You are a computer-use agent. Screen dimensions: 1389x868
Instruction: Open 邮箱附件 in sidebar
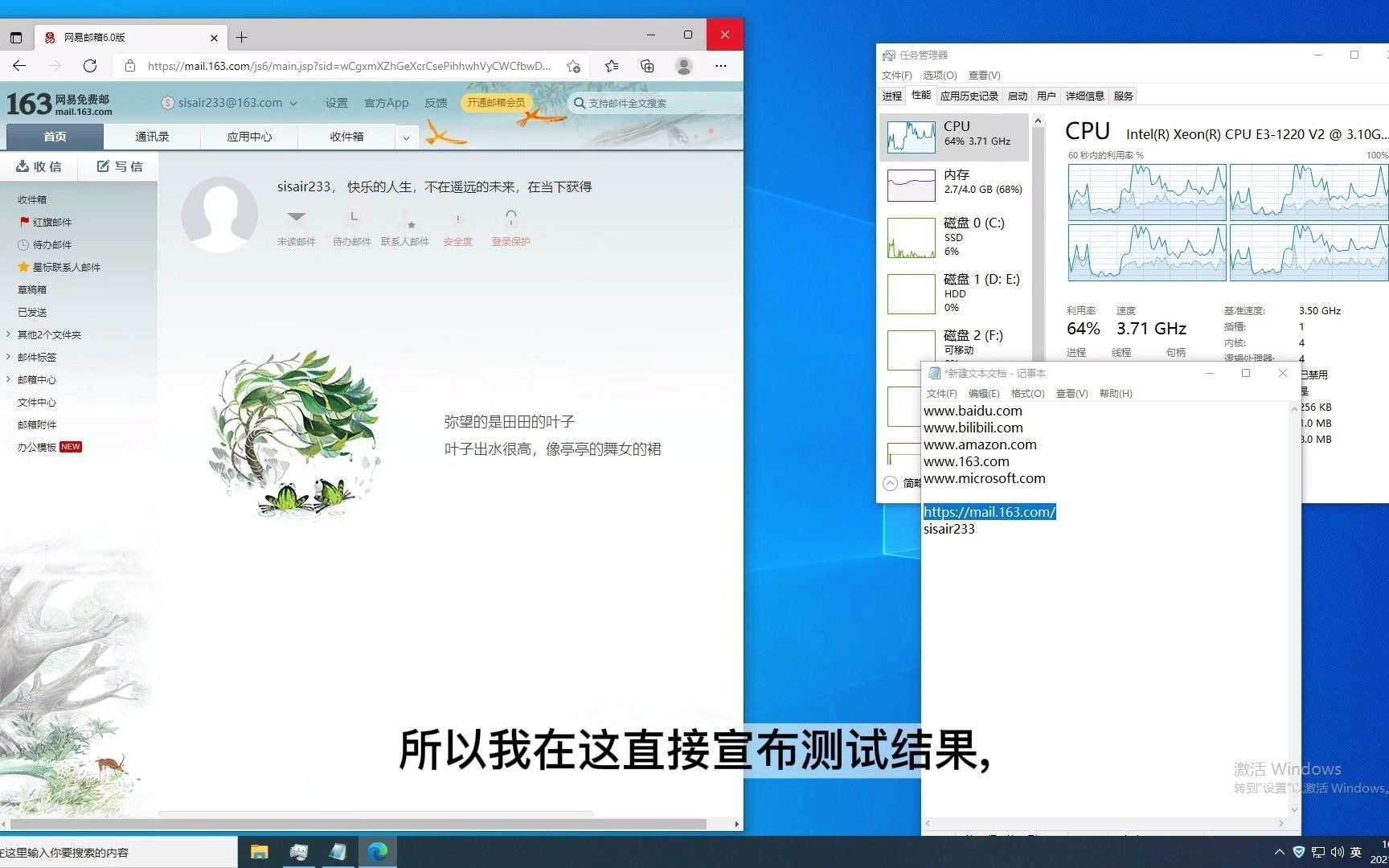[37, 424]
